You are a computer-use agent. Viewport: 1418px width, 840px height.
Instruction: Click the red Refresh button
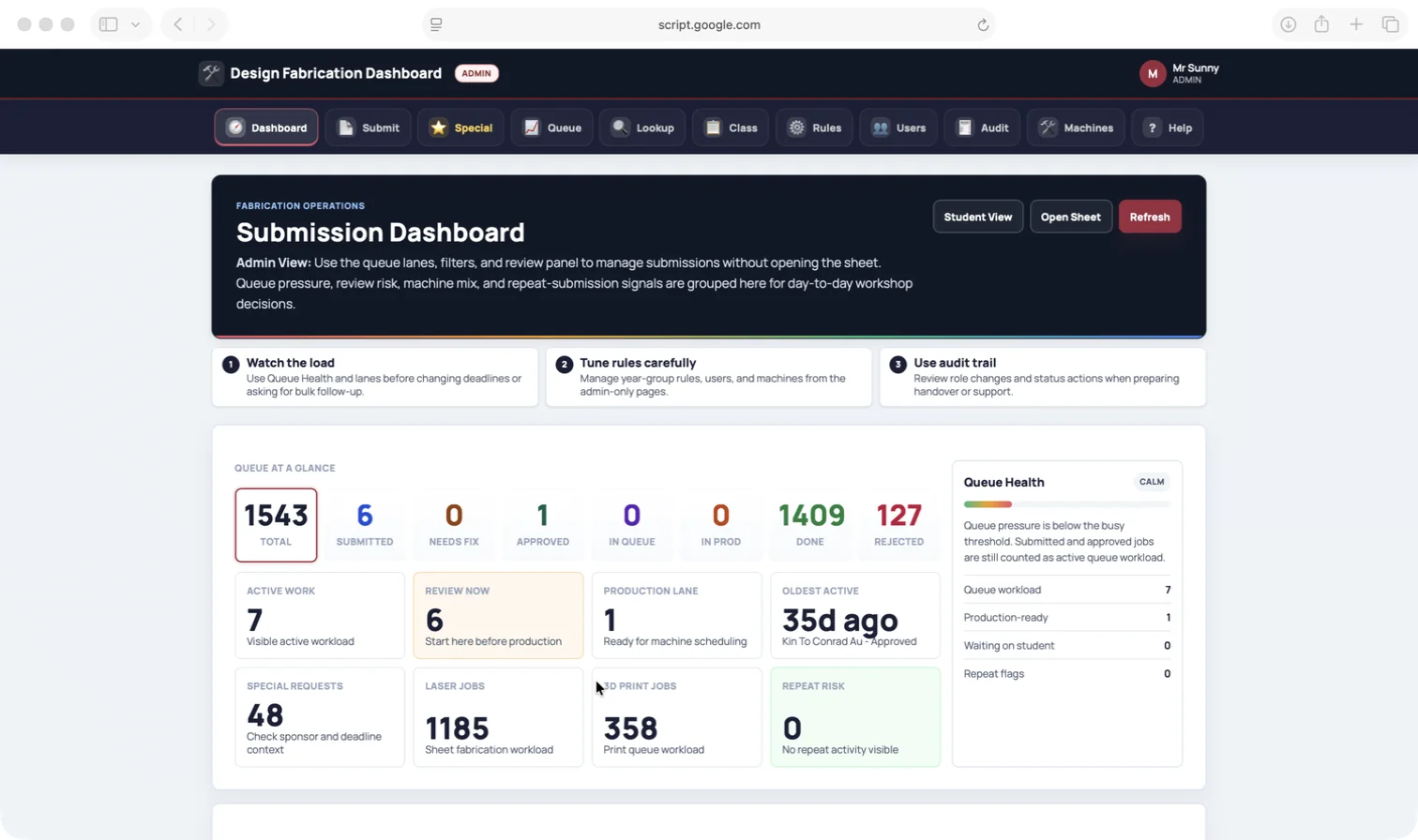point(1150,217)
